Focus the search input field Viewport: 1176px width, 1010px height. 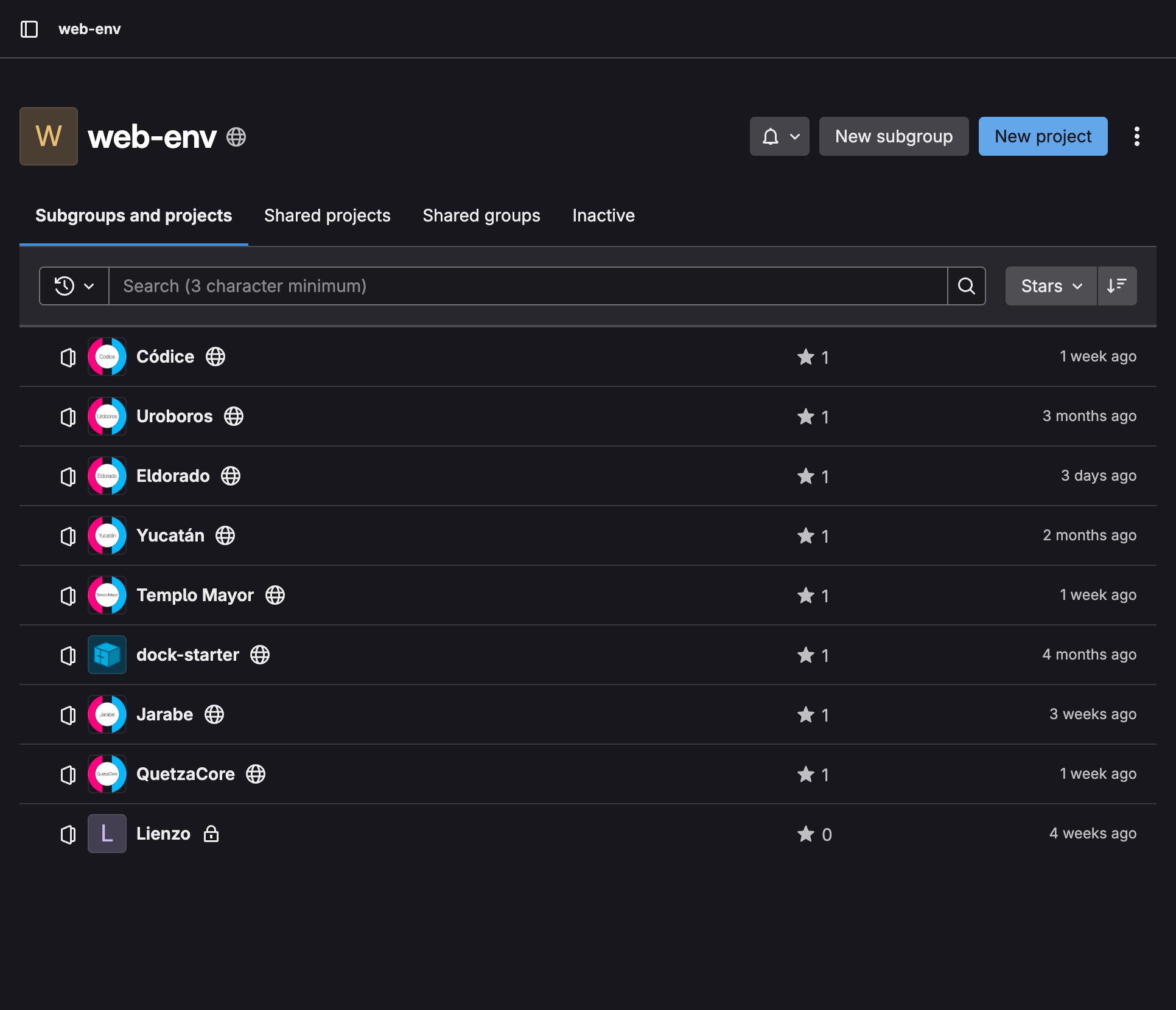(528, 286)
